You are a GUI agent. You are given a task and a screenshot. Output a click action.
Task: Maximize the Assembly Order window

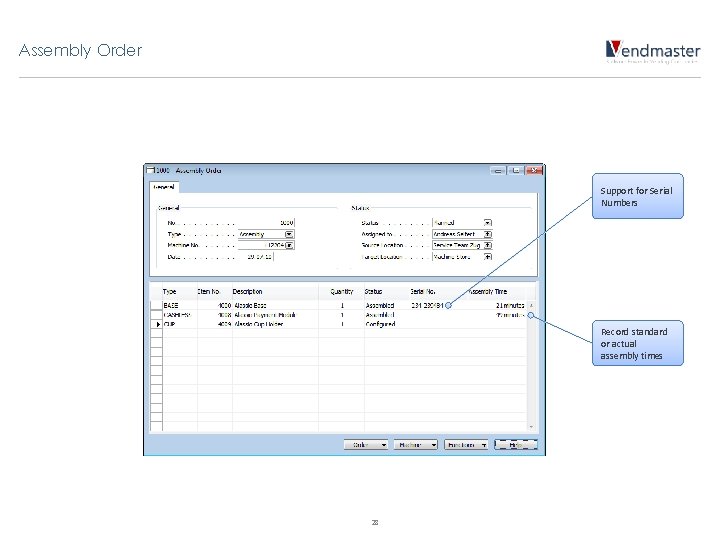pyautogui.click(x=516, y=170)
